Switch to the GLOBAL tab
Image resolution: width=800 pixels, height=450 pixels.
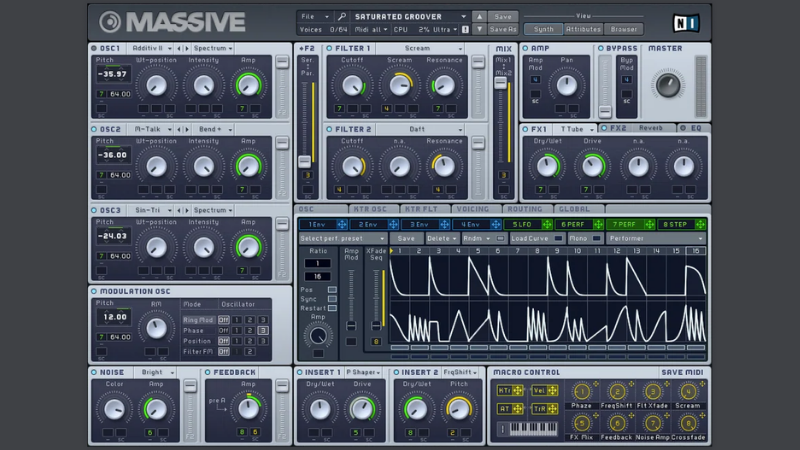578,209
